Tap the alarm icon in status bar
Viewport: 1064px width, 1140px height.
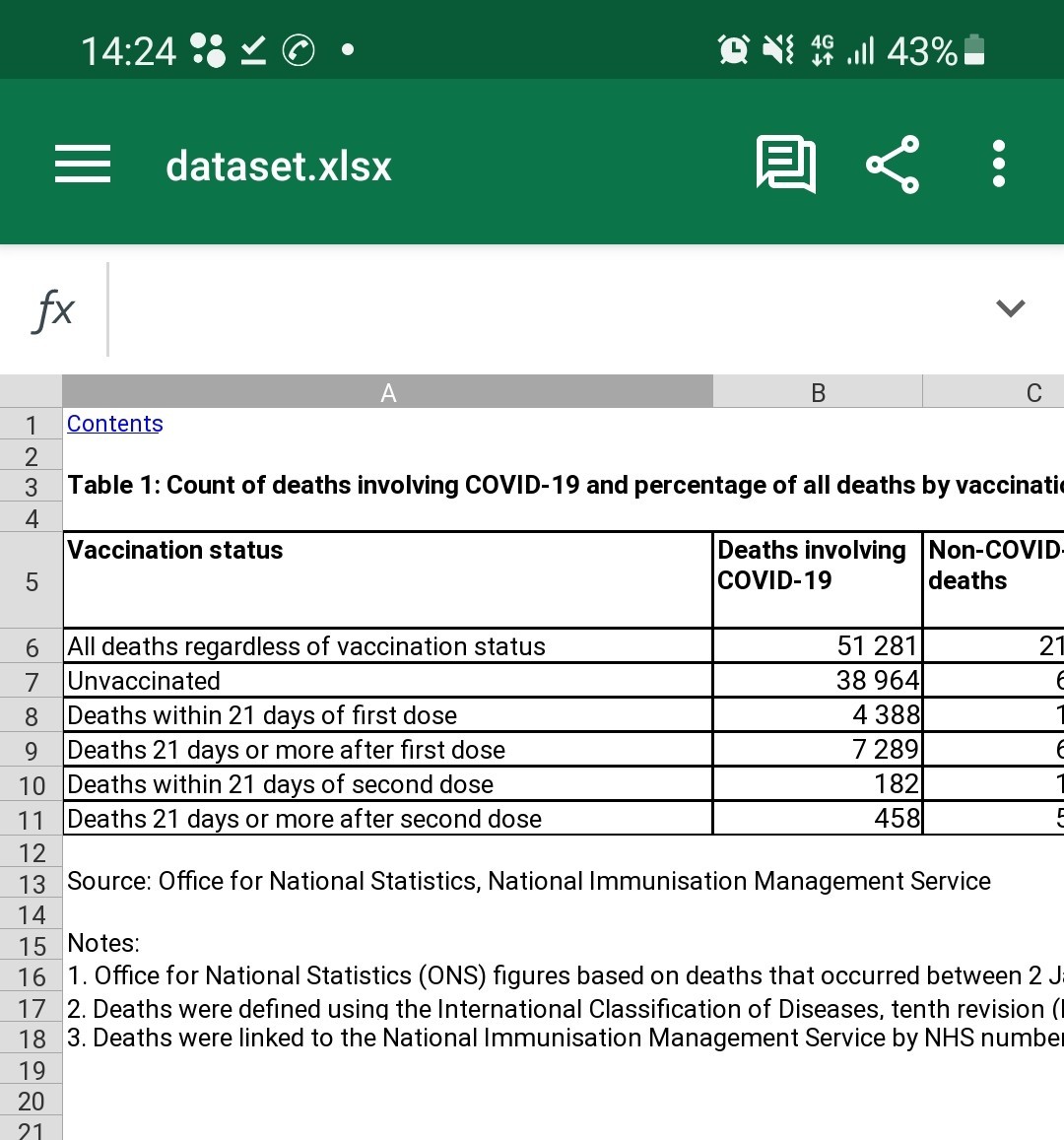pyautogui.click(x=733, y=50)
